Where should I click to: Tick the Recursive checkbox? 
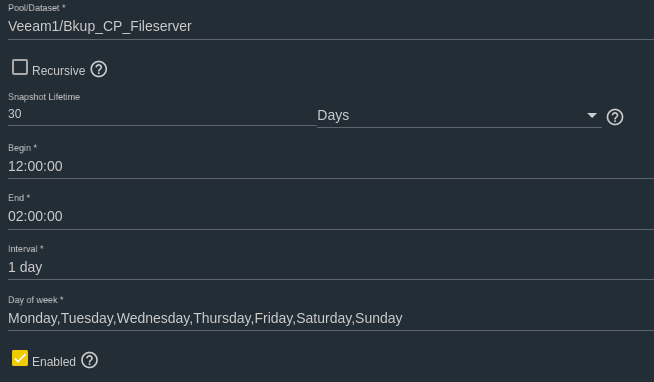[x=20, y=67]
